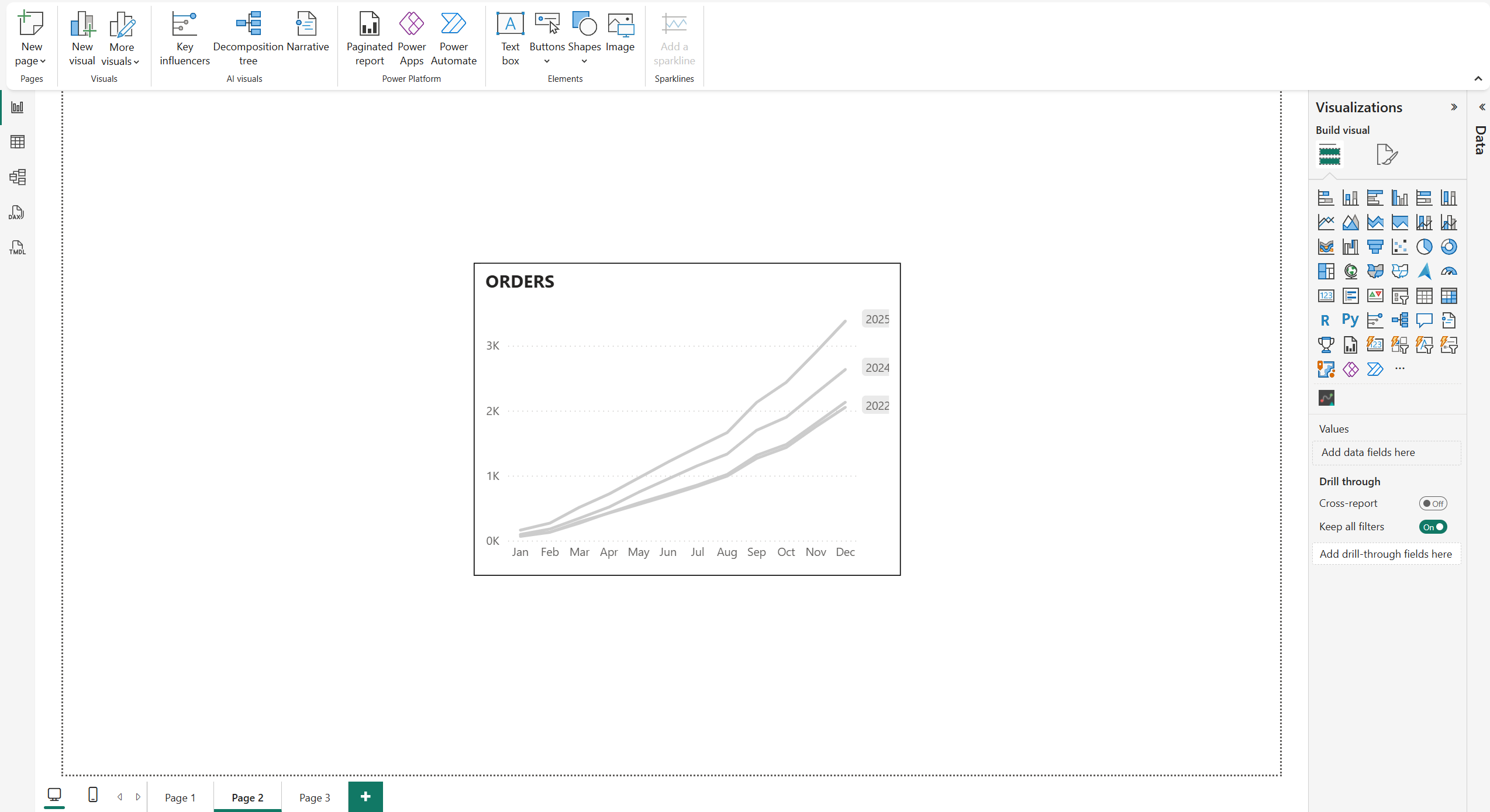Select the gauge visualization icon
Viewport: 1490px width, 812px height.
point(1448,271)
